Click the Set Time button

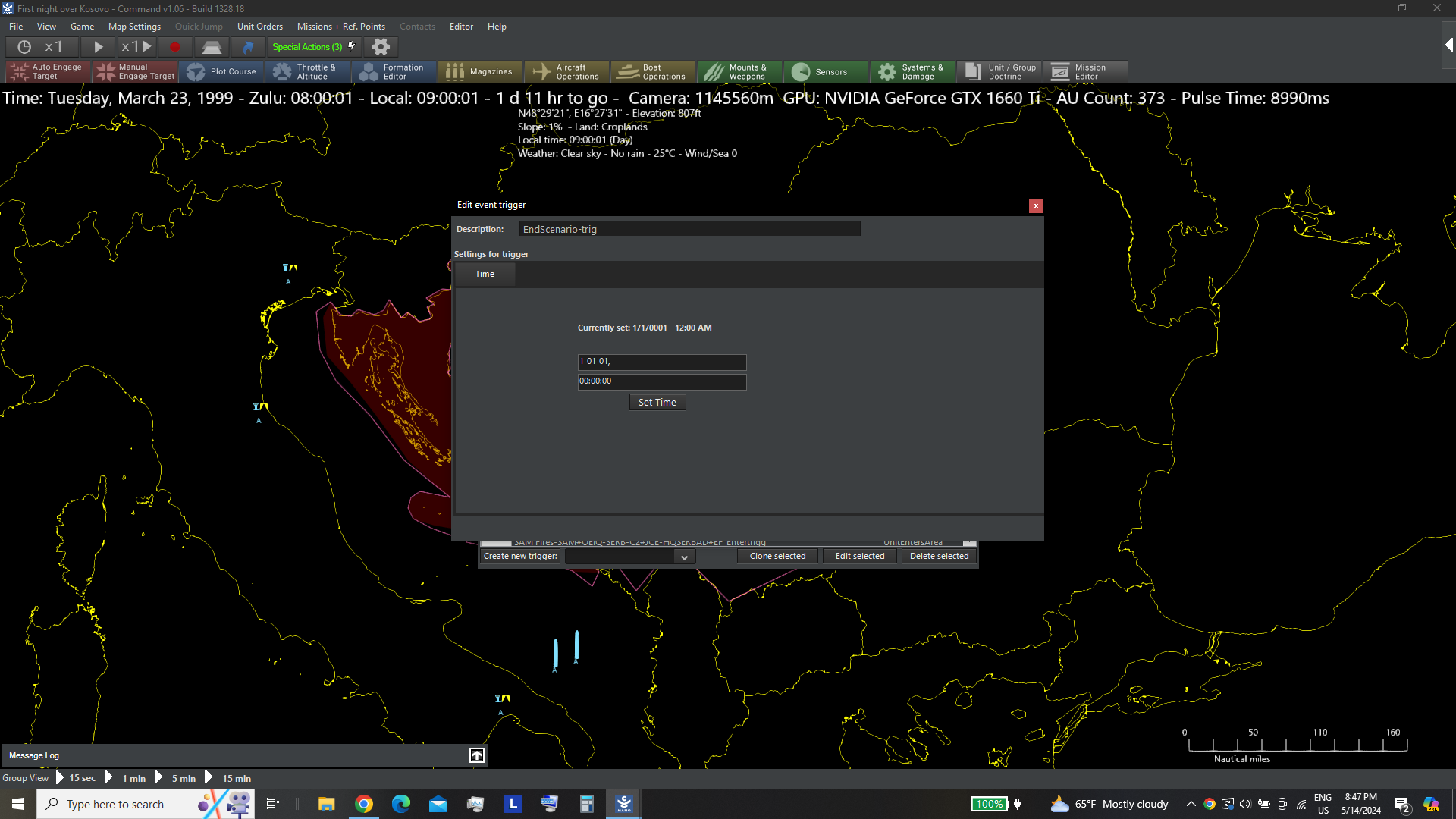pyautogui.click(x=657, y=403)
